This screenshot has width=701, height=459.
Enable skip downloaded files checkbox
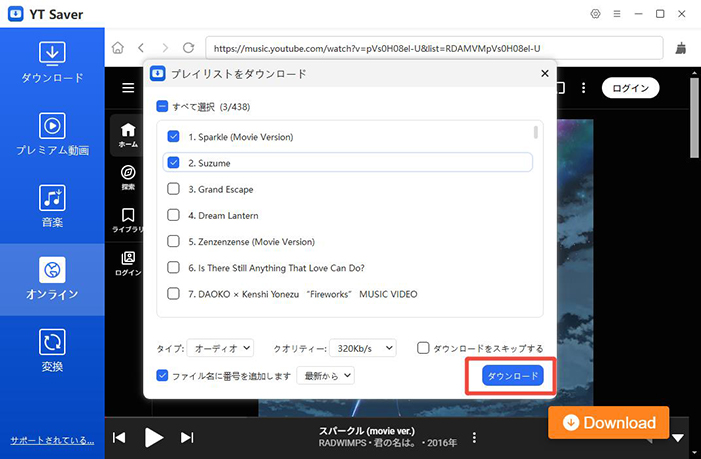pyautogui.click(x=423, y=348)
